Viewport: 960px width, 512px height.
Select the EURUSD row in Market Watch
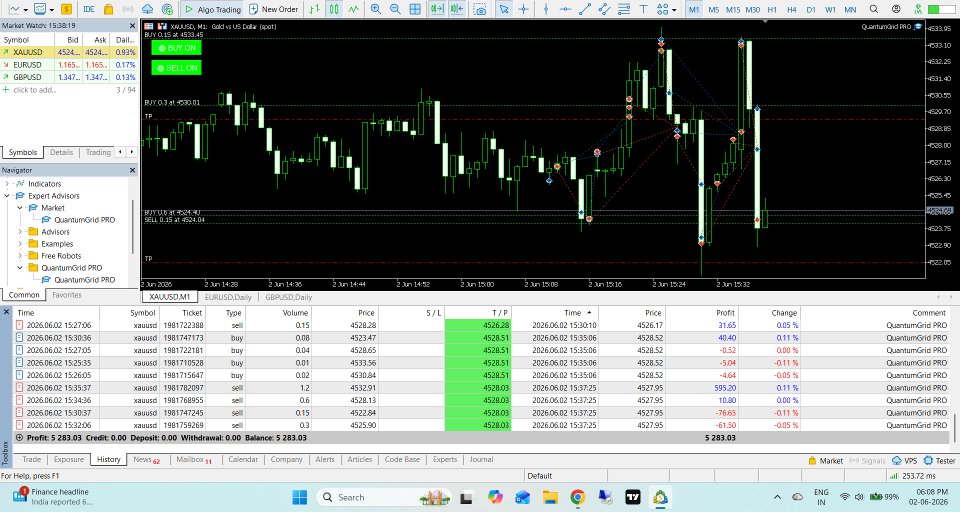[x=69, y=64]
